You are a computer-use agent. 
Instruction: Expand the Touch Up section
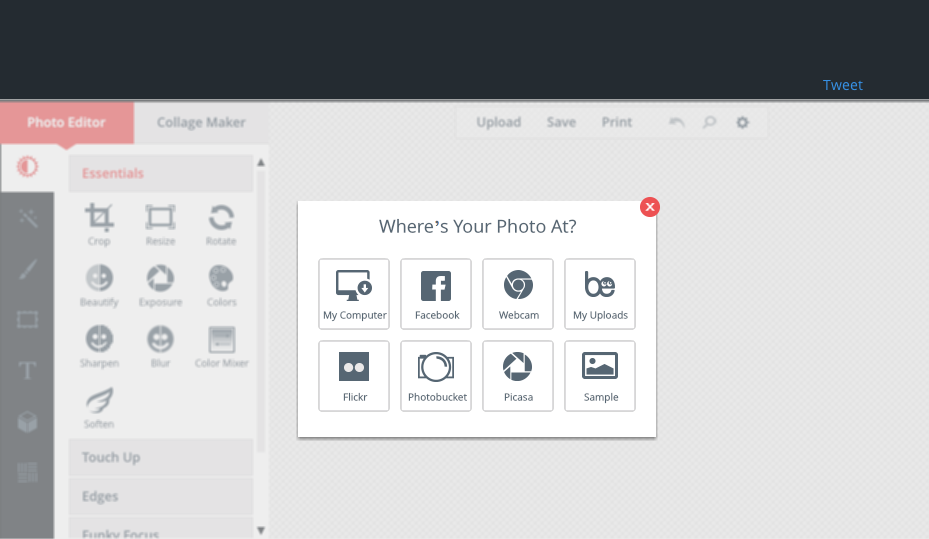tap(161, 457)
